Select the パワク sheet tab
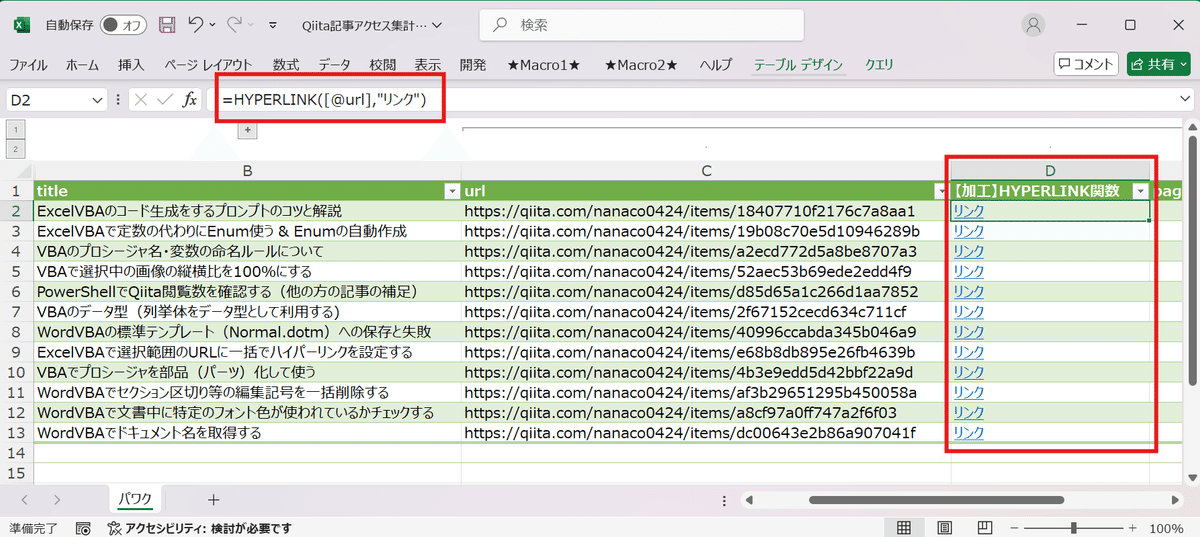Screen dimensions: 1200x537 [x=135, y=499]
